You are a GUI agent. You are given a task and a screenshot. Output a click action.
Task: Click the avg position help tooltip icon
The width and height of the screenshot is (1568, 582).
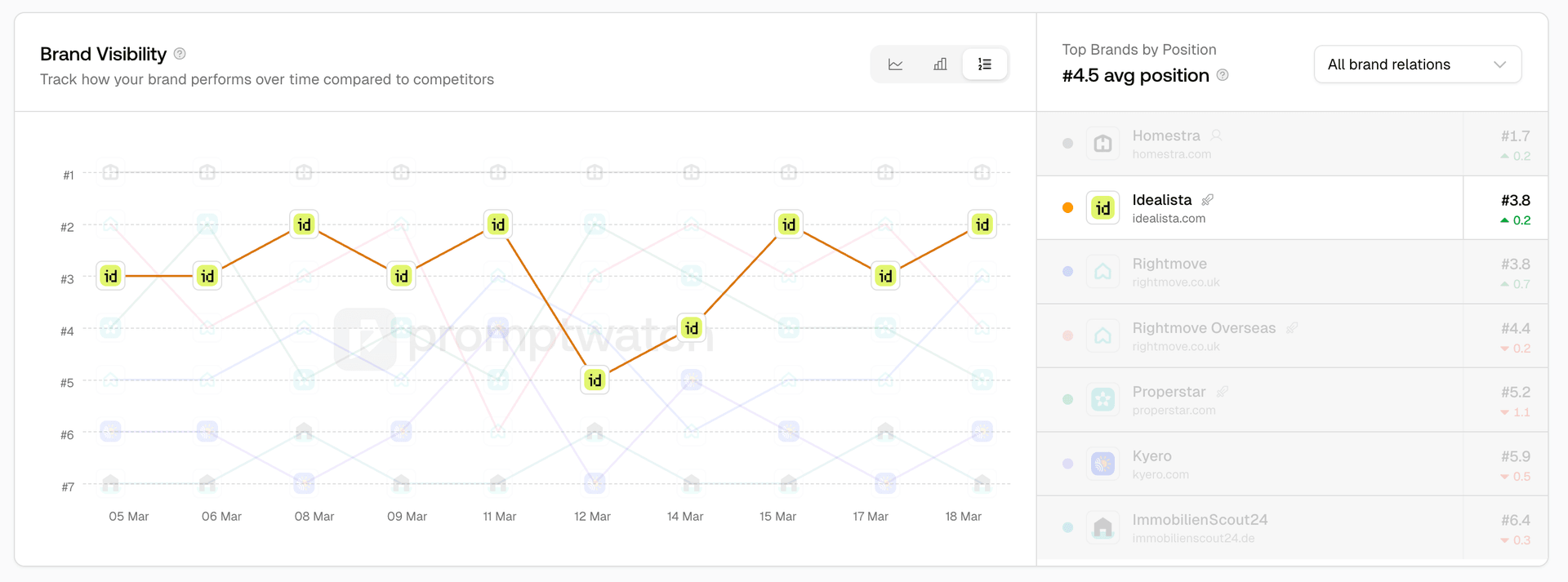[1223, 75]
